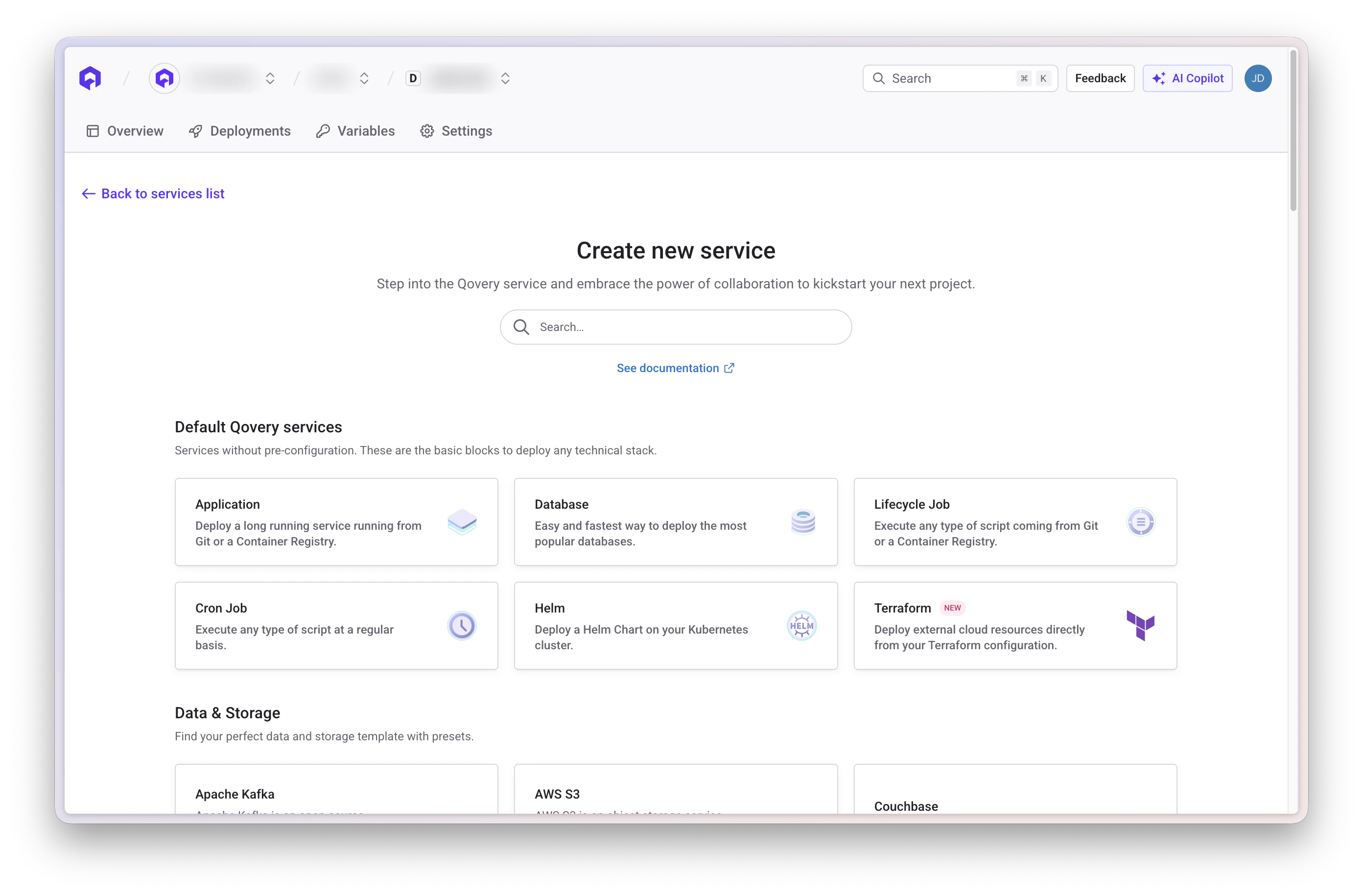Image resolution: width=1363 pixels, height=896 pixels.
Task: Open AI Copilot
Action: (x=1187, y=78)
